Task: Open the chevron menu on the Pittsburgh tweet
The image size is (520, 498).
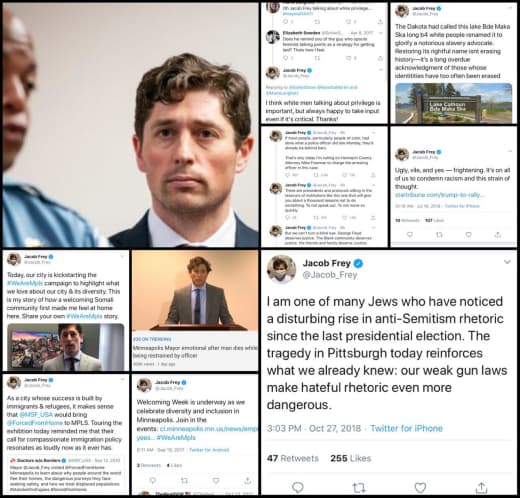Action: [507, 262]
